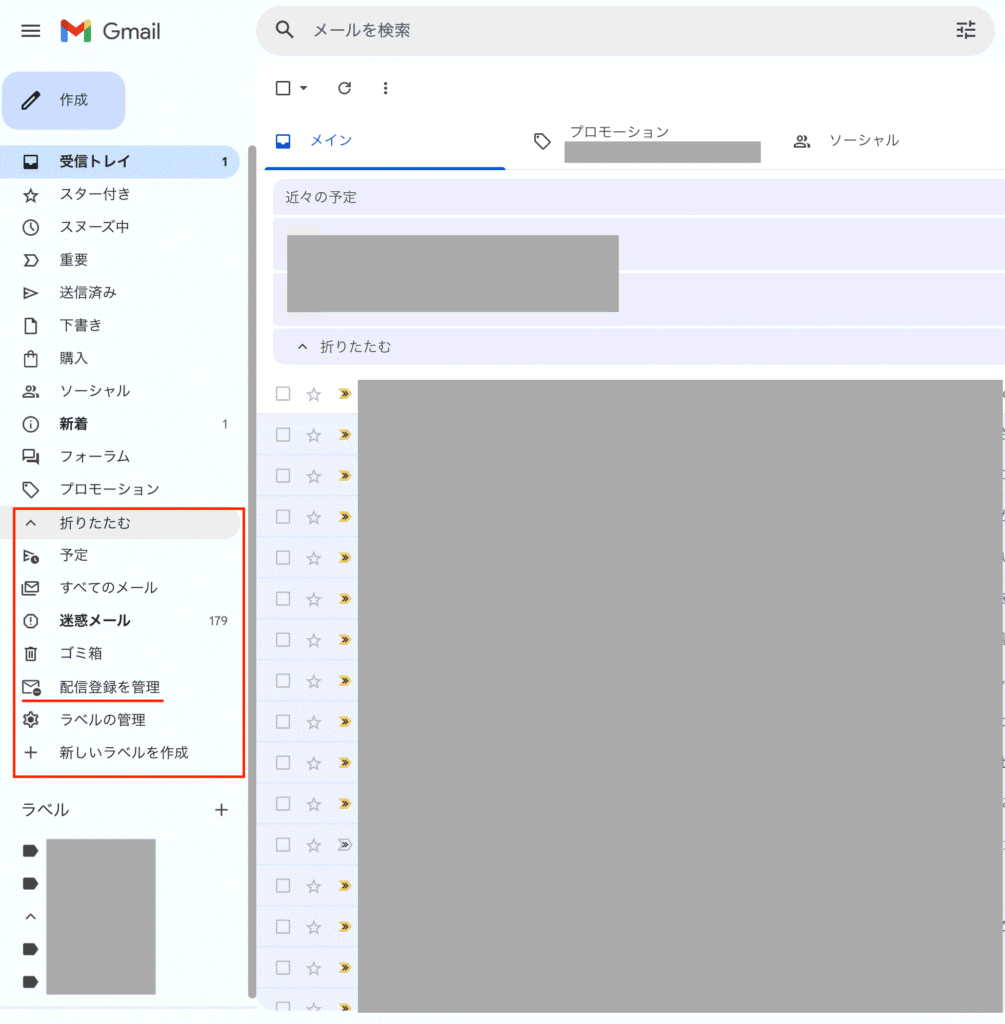
Task: Open スヌーズ中 via its clock icon
Action: tap(31, 227)
